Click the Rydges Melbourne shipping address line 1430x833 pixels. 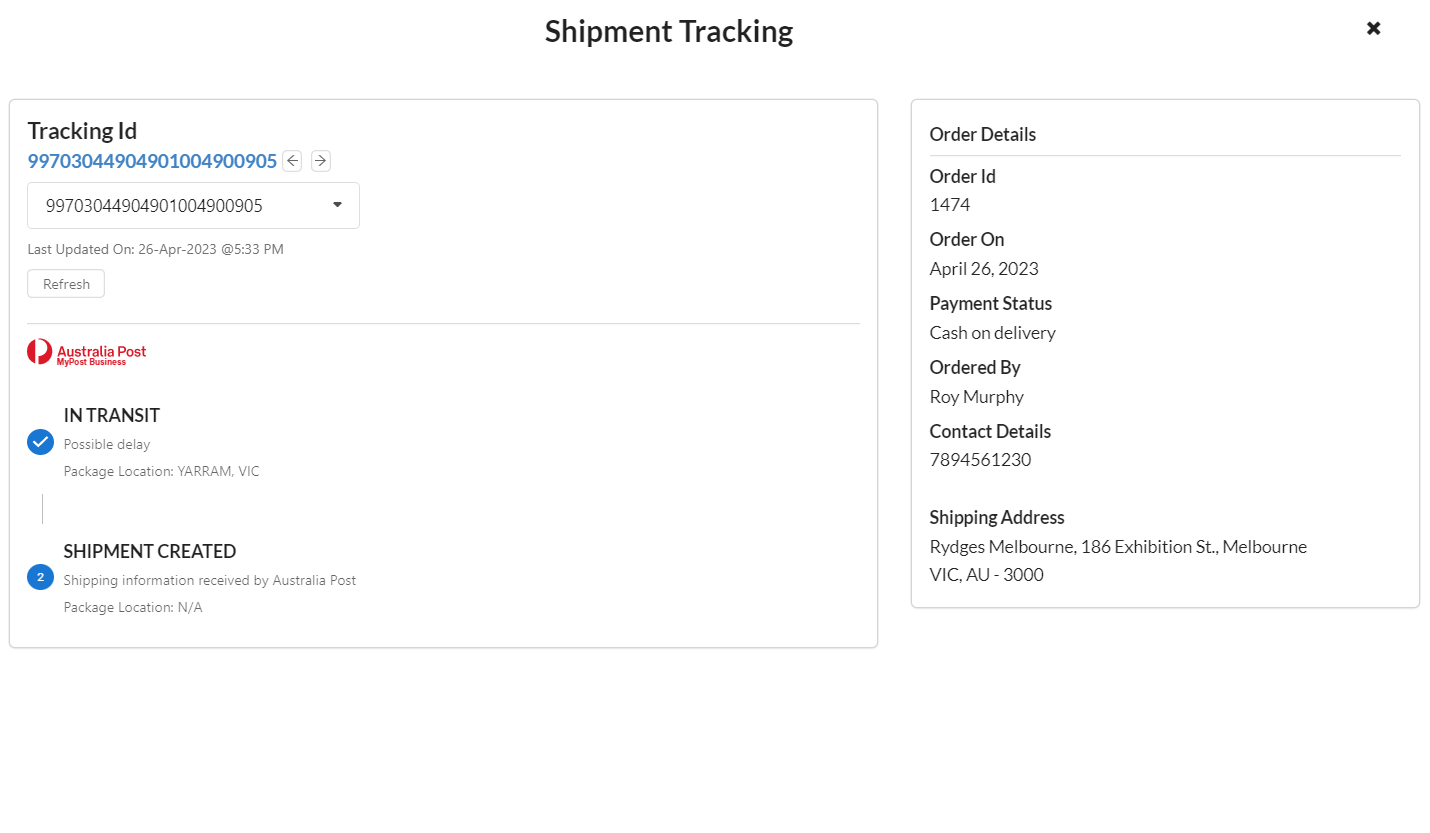tap(1118, 547)
